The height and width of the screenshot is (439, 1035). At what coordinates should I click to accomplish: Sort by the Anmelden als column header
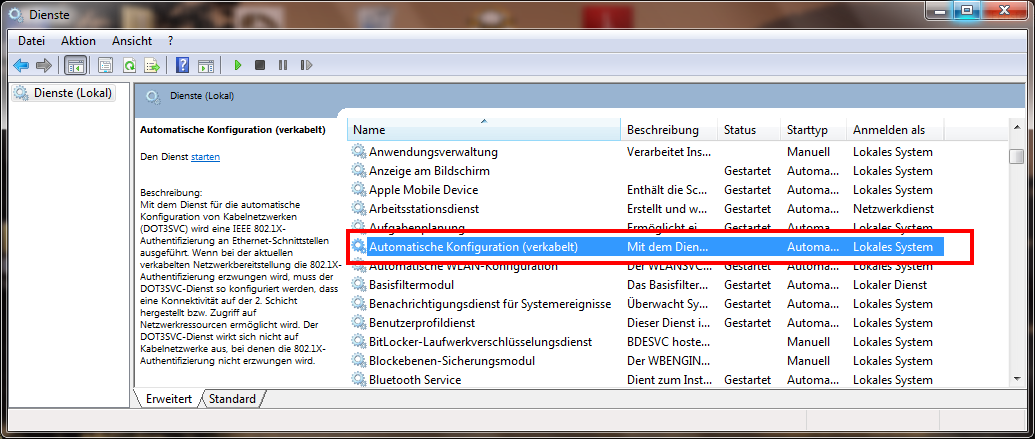[x=895, y=130]
